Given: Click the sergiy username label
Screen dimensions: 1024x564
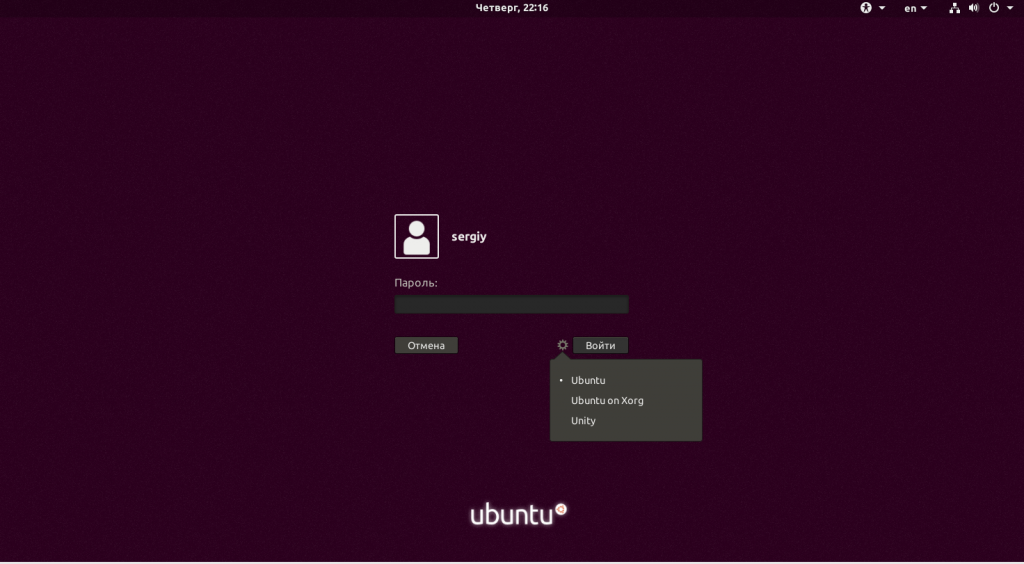Looking at the screenshot, I should point(469,238).
